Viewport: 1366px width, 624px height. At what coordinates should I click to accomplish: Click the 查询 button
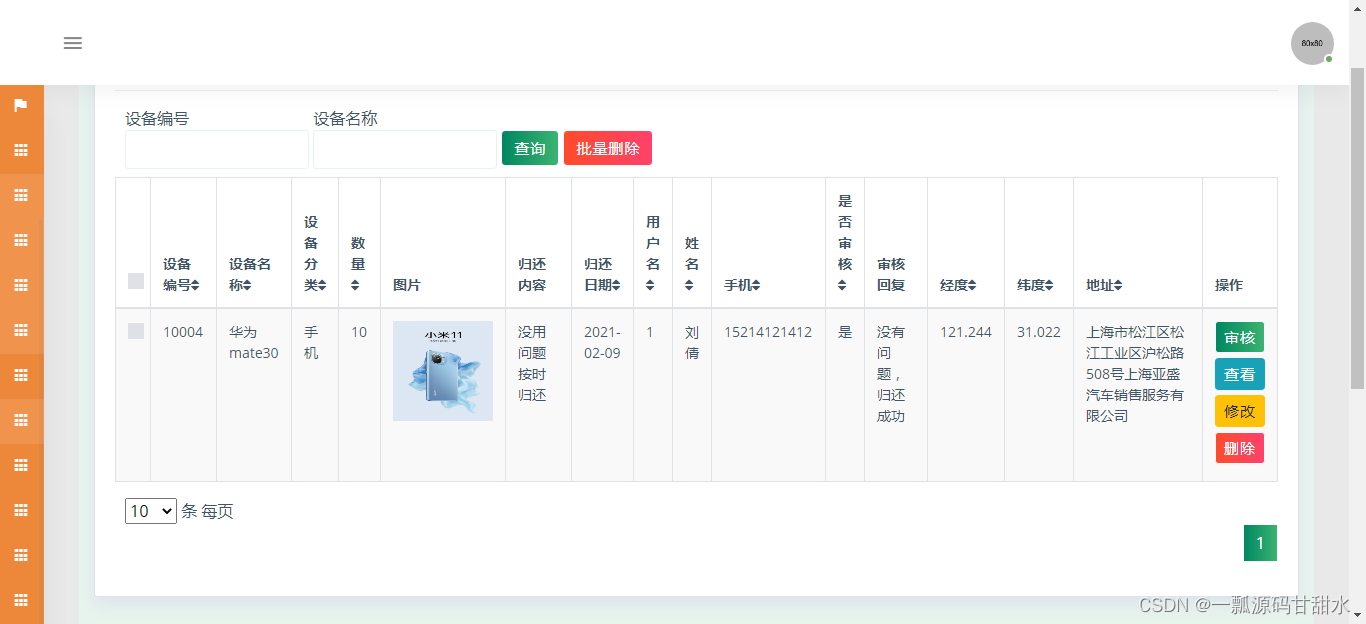(530, 148)
